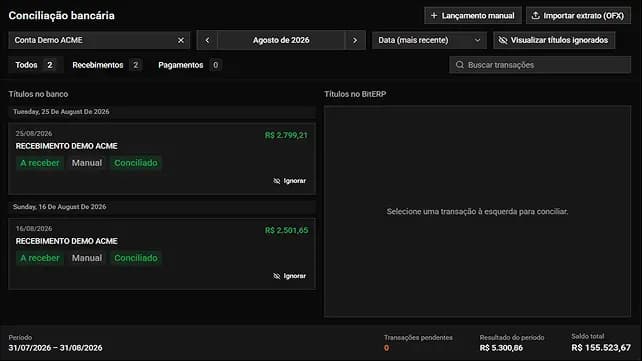This screenshot has height=361, width=642.
Task: Click the crossed-eye icon in Visualizar títulos ignorados
Action: pyautogui.click(x=503, y=40)
